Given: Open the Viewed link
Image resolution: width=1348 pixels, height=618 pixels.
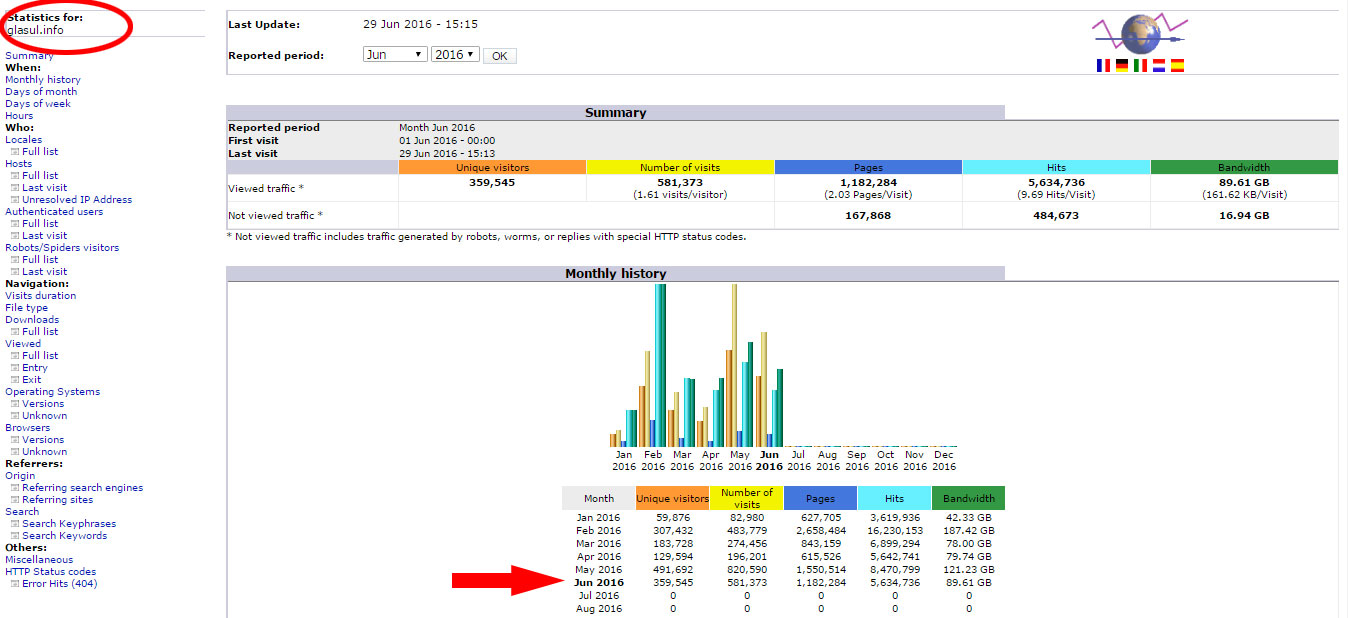Looking at the screenshot, I should tap(23, 344).
